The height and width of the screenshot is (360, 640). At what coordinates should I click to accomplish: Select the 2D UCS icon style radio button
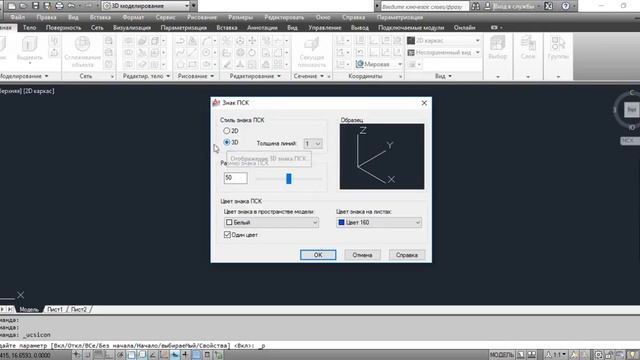[227, 131]
